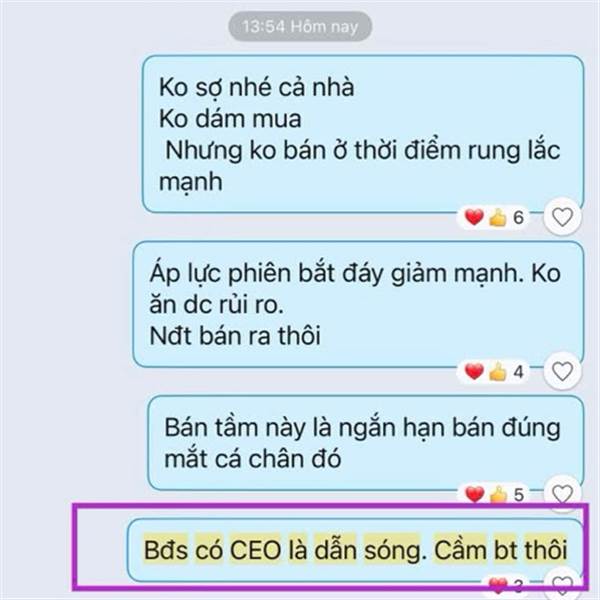Click highlighted word 'CEO' in last message
This screenshot has height=600, width=600.
[x=255, y=550]
